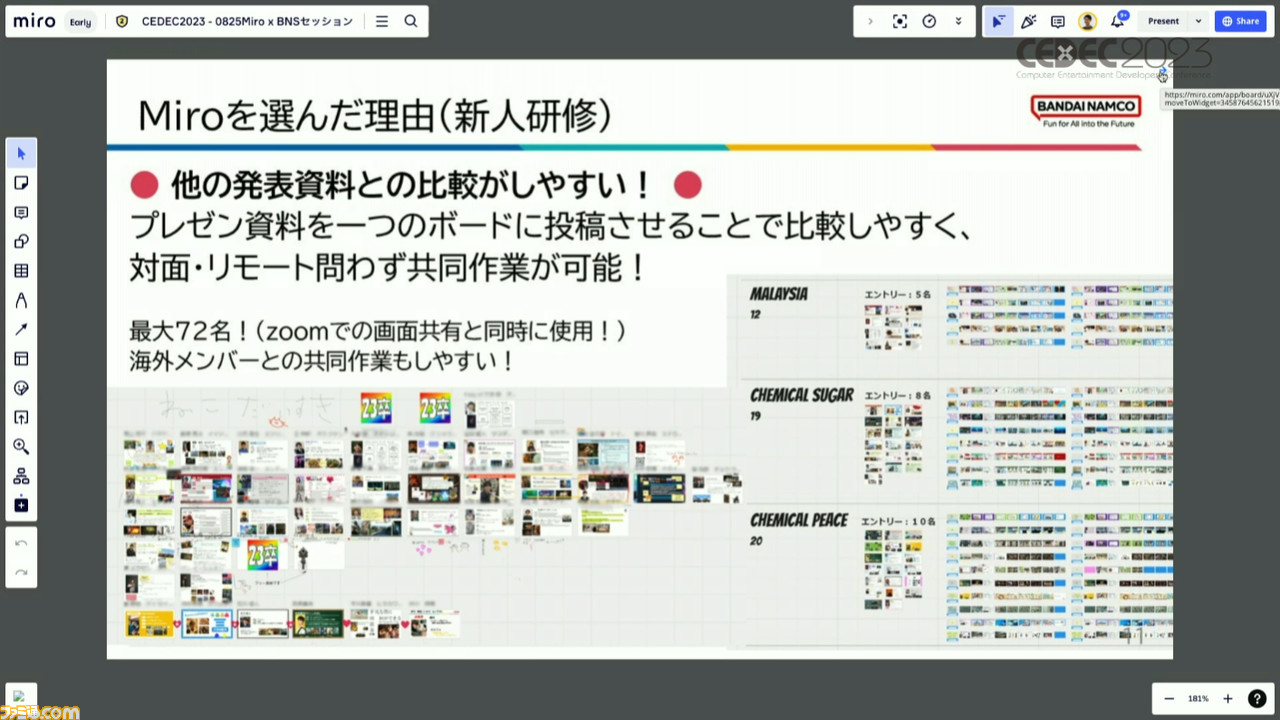Screen dimensions: 1280x720
Task: Click the CHEMICAL PEACE team heading
Action: (x=799, y=520)
